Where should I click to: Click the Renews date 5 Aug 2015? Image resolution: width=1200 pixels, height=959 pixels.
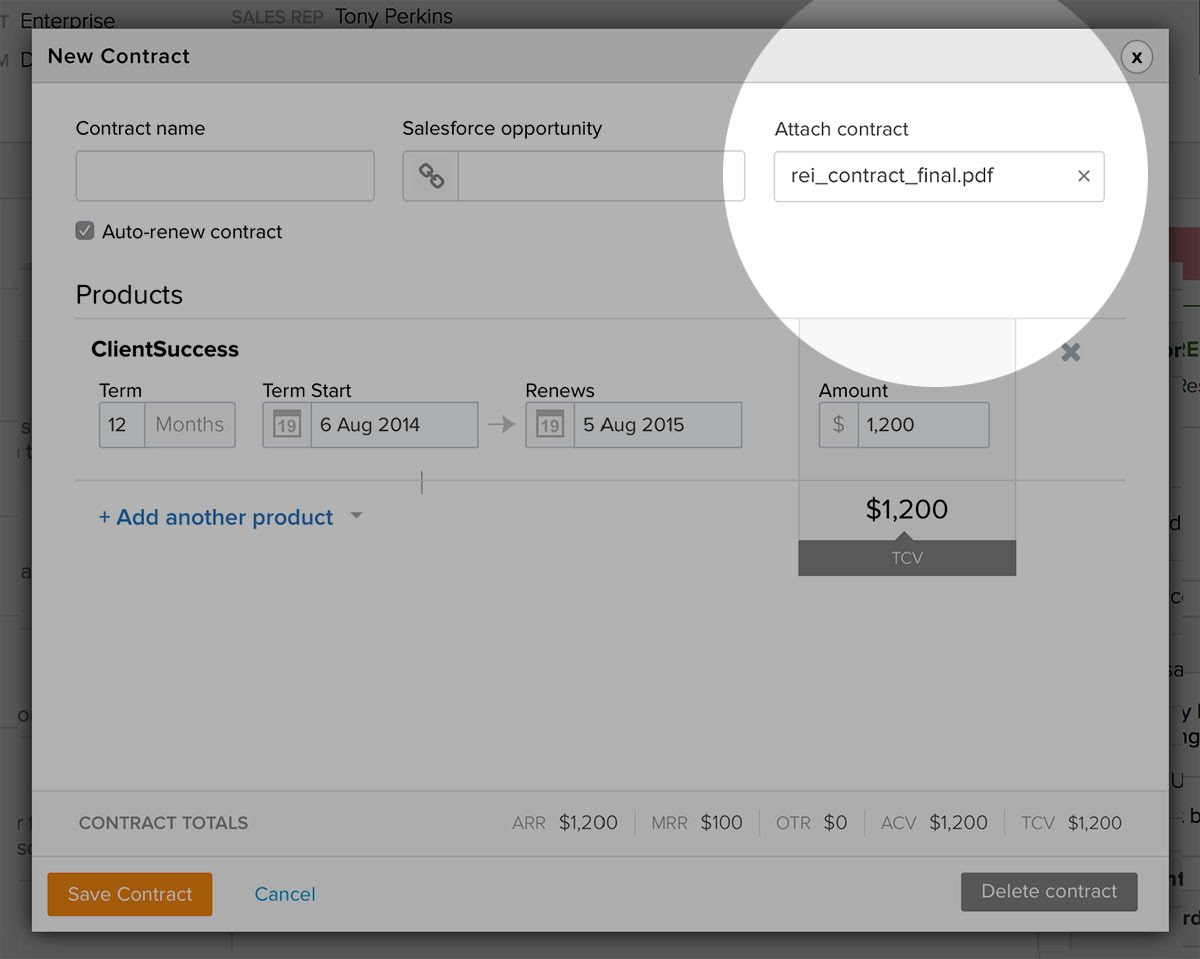[657, 424]
